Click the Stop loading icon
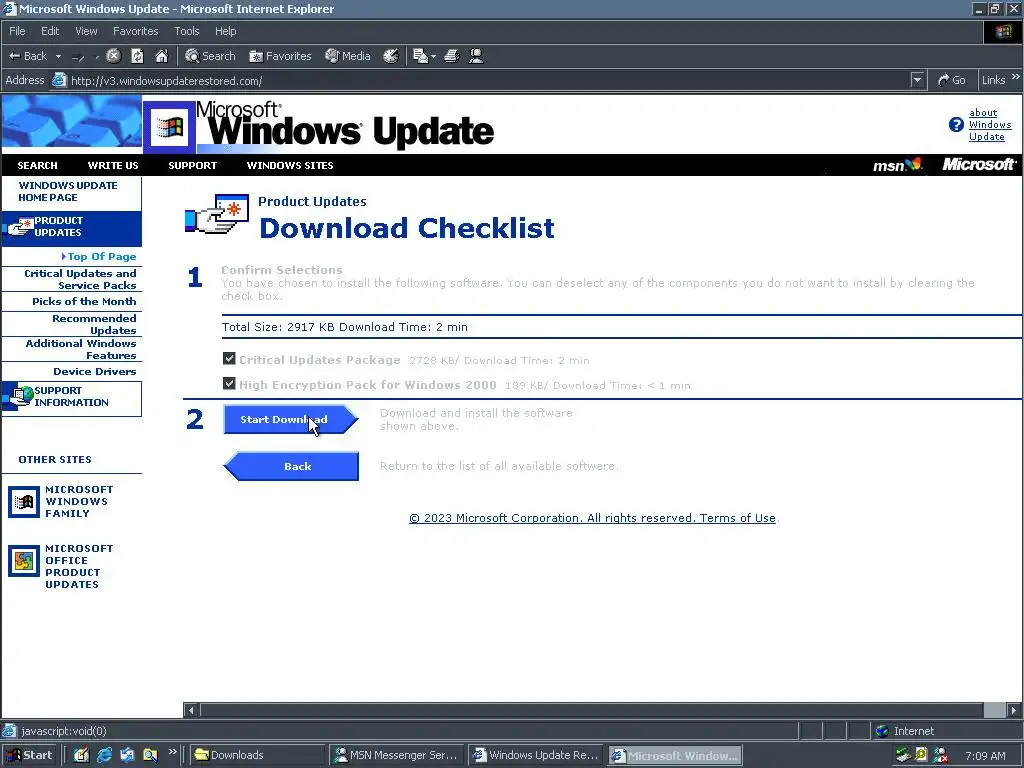The height and width of the screenshot is (768, 1024). tap(114, 56)
